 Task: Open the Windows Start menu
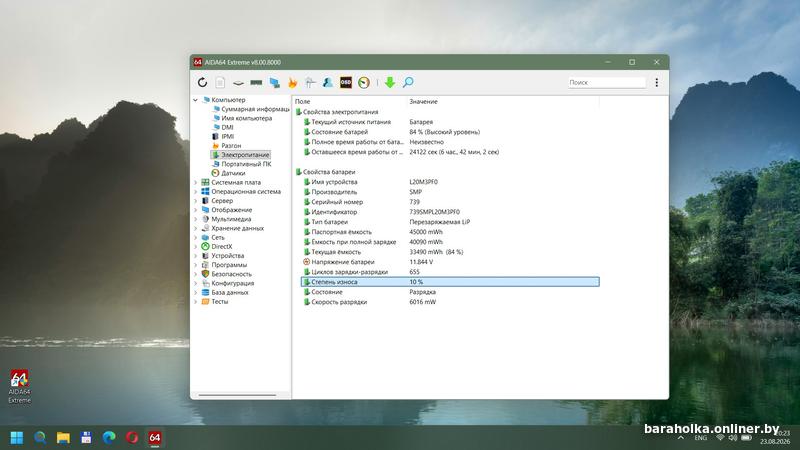(x=17, y=438)
